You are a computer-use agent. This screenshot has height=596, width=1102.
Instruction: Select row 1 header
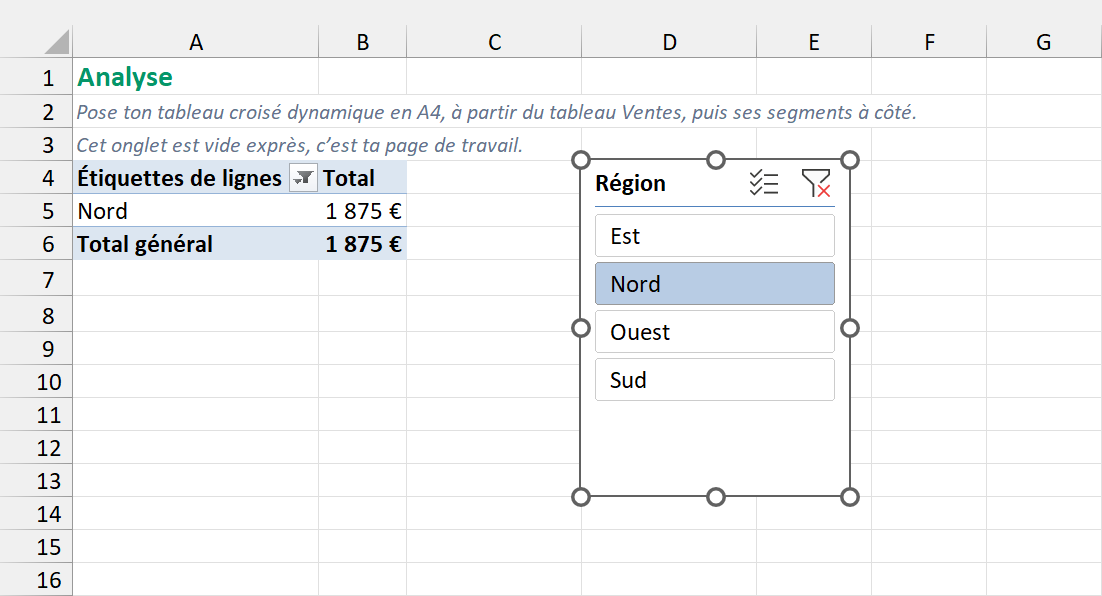36,77
